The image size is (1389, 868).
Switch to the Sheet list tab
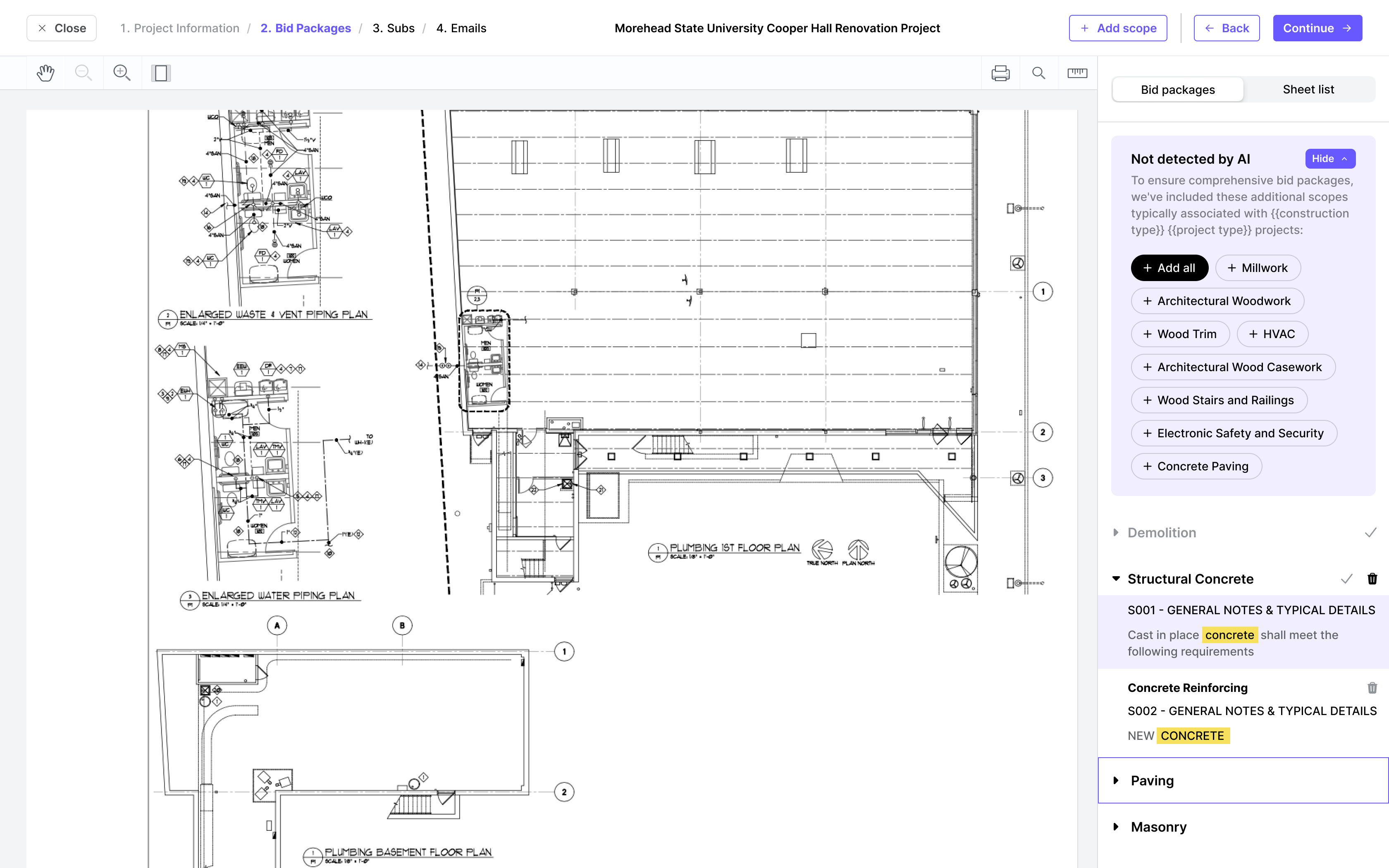tap(1308, 90)
